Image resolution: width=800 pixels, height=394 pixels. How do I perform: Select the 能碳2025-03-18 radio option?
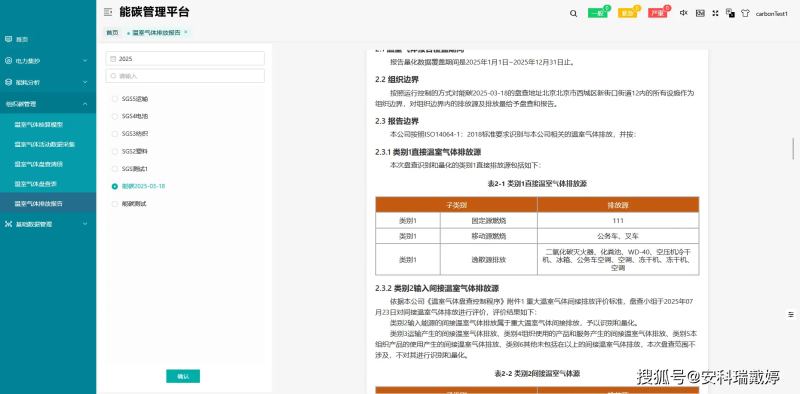tap(115, 187)
